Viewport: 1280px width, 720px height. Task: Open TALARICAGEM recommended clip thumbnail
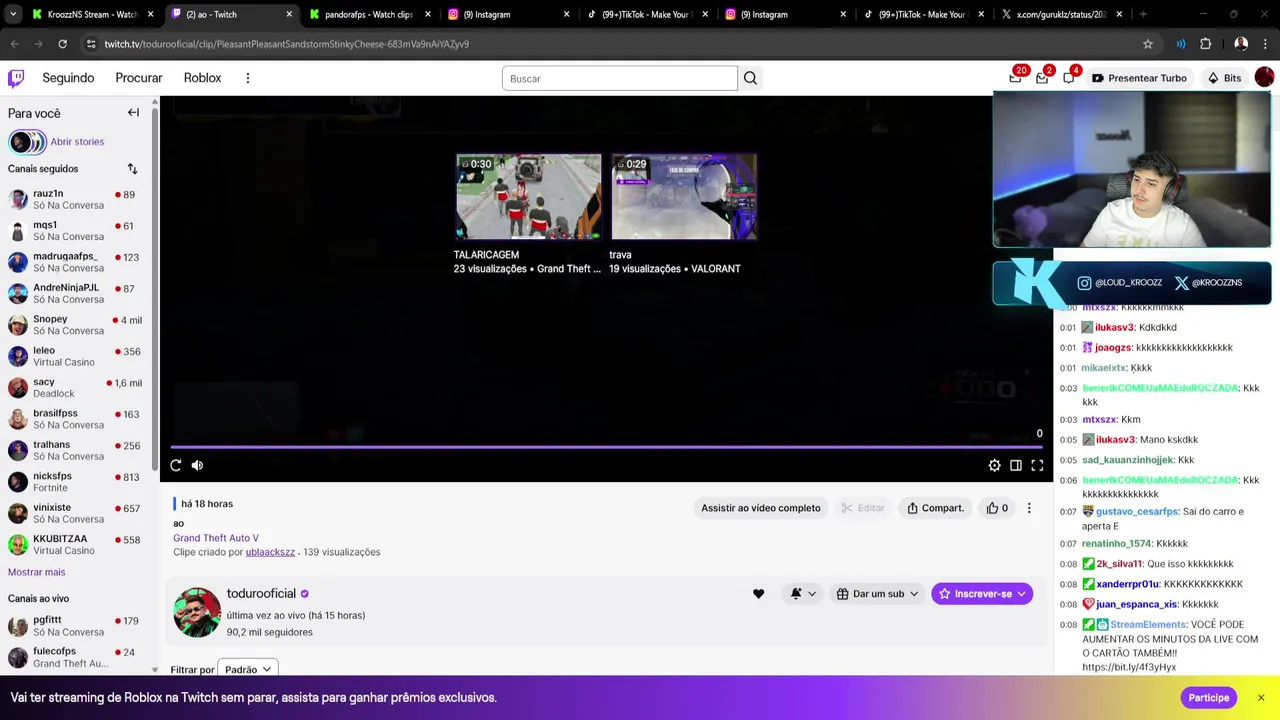click(528, 197)
